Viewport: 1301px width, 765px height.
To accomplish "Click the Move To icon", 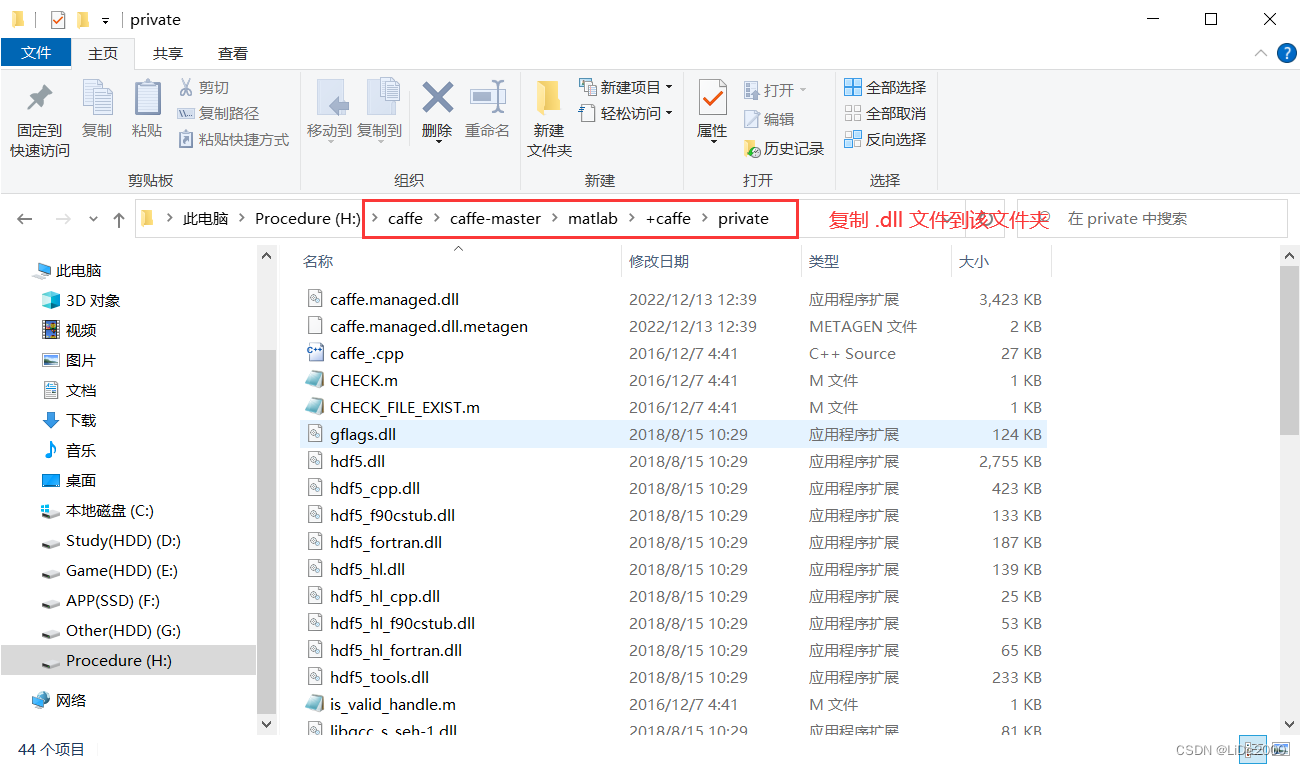I will coord(331,98).
